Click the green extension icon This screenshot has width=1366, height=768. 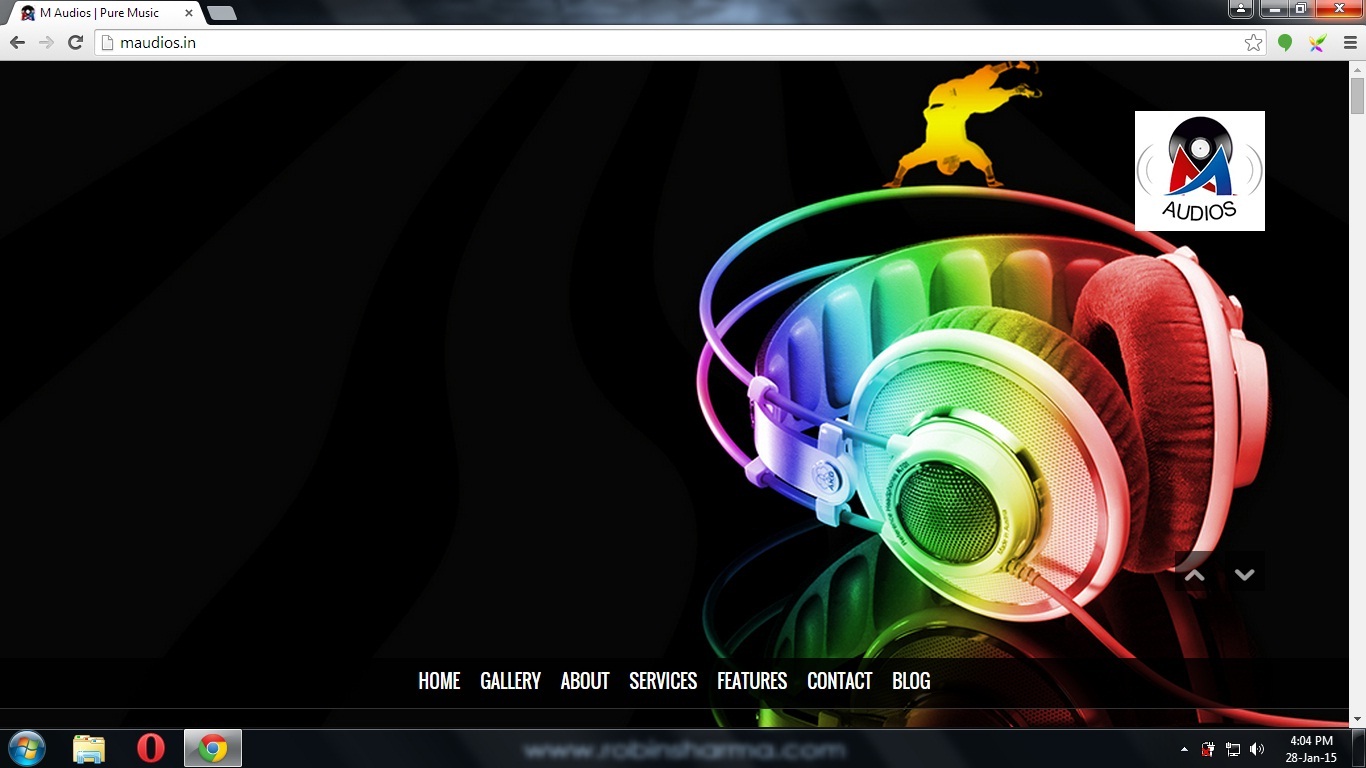tap(1285, 43)
